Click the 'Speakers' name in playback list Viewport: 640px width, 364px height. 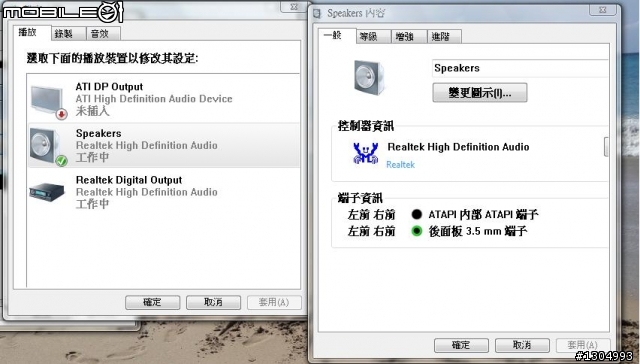point(99,133)
